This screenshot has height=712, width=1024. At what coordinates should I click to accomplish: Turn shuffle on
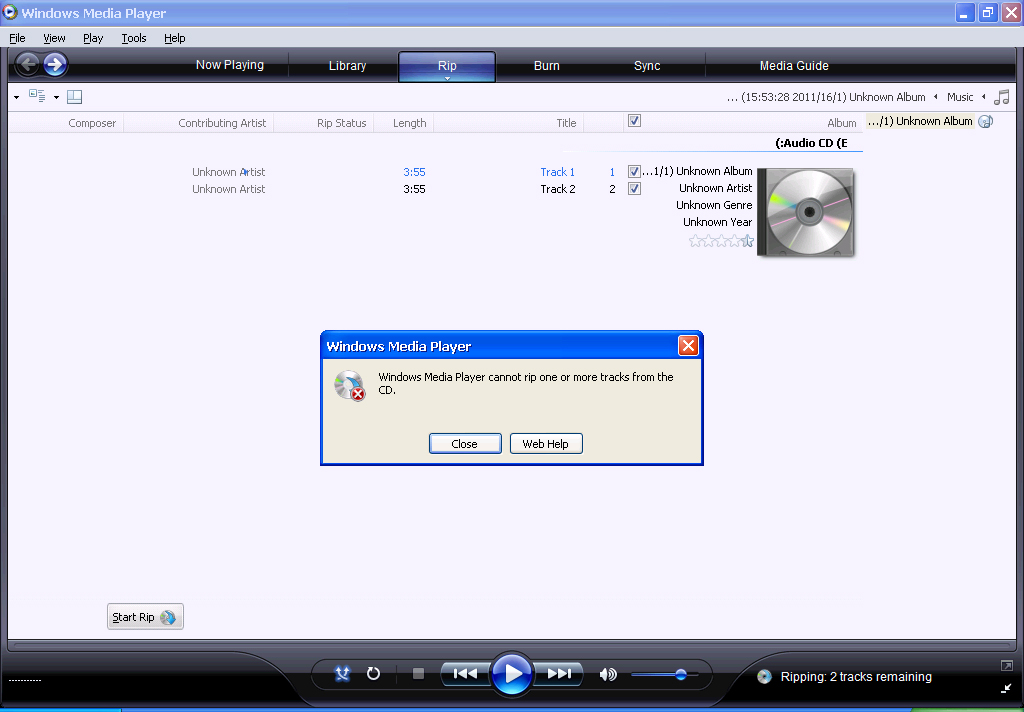(342, 673)
